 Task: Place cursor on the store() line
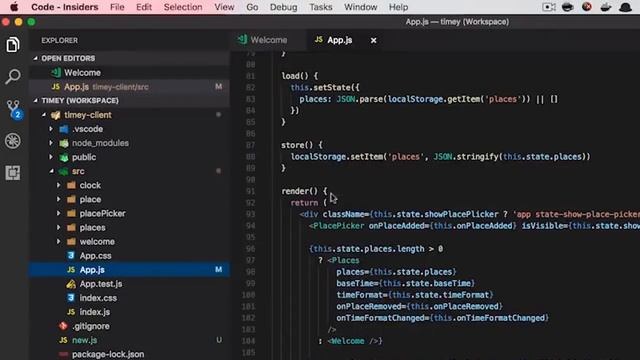pyautogui.click(x=302, y=145)
